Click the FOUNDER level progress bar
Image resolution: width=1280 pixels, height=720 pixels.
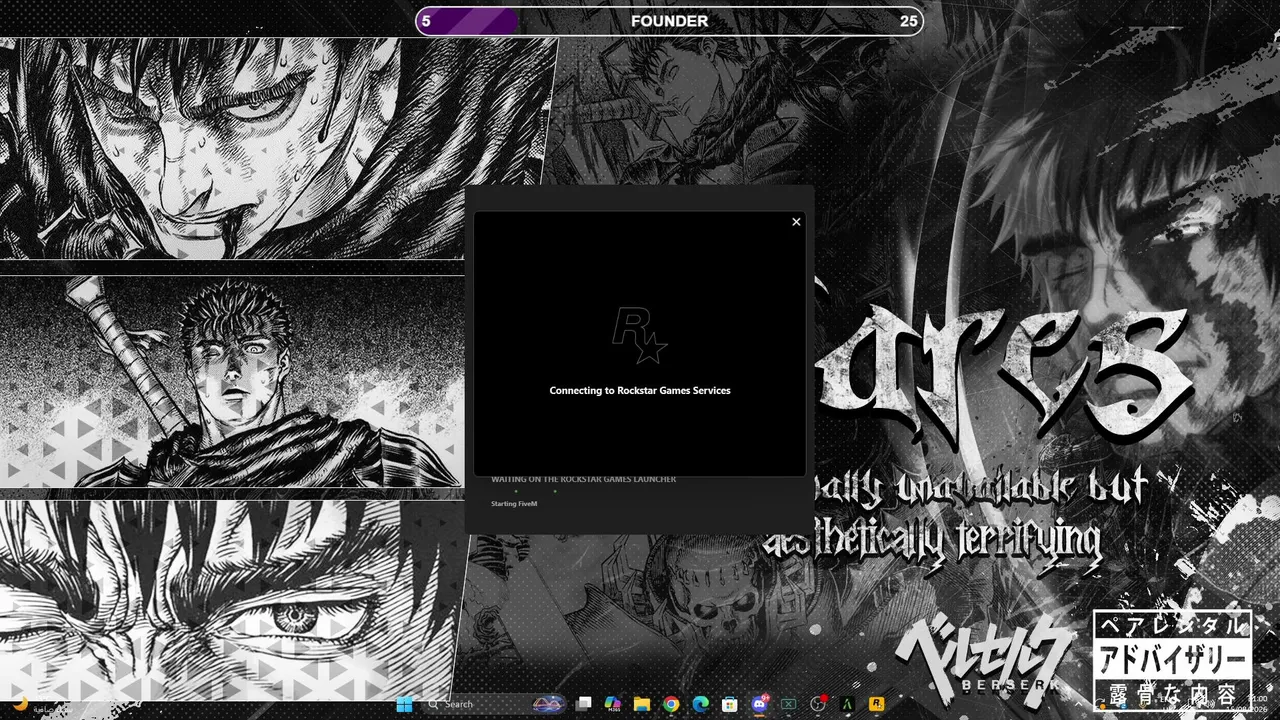point(669,21)
